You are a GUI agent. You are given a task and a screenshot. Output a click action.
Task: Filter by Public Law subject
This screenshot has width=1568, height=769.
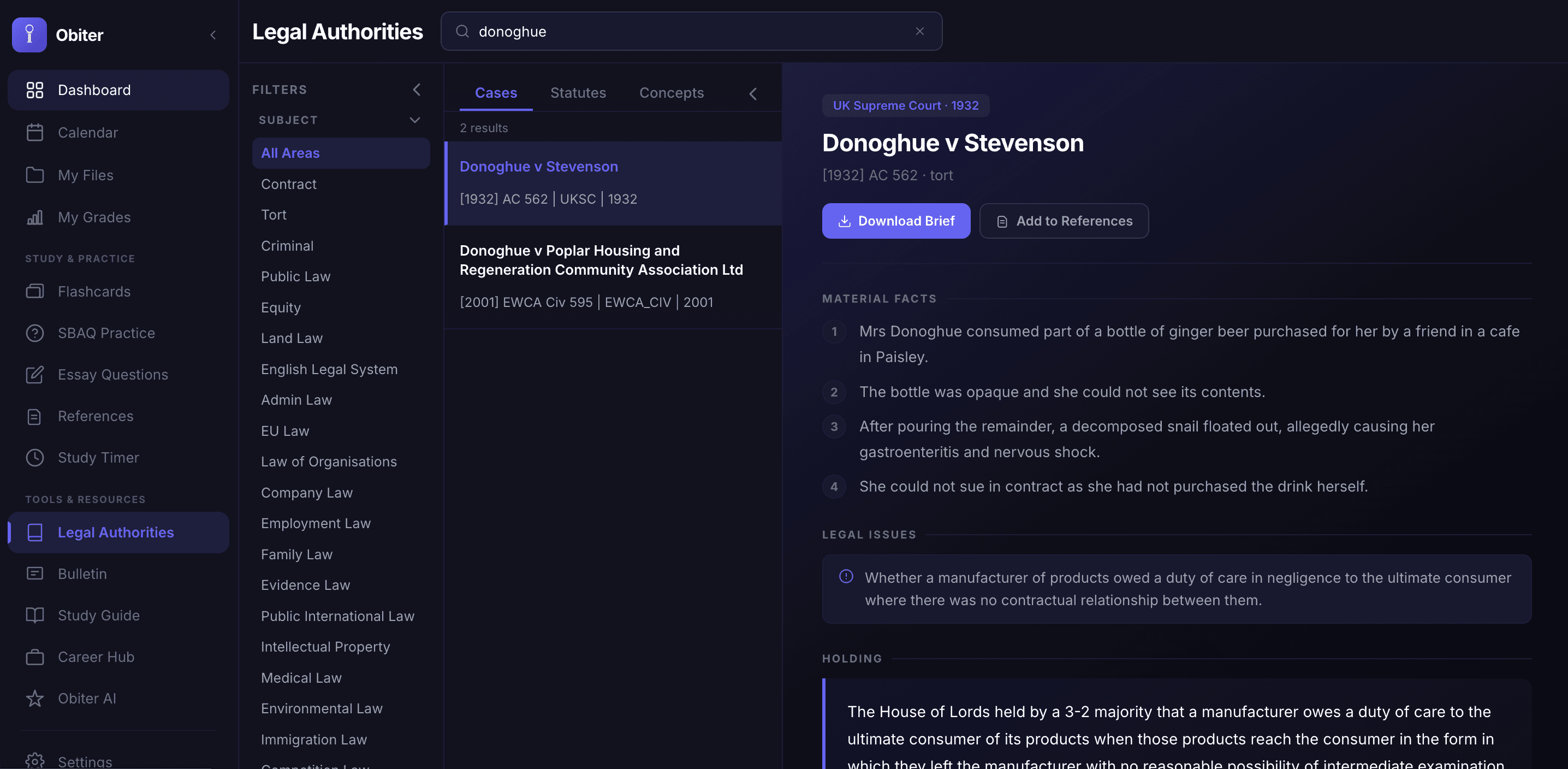pos(341,276)
